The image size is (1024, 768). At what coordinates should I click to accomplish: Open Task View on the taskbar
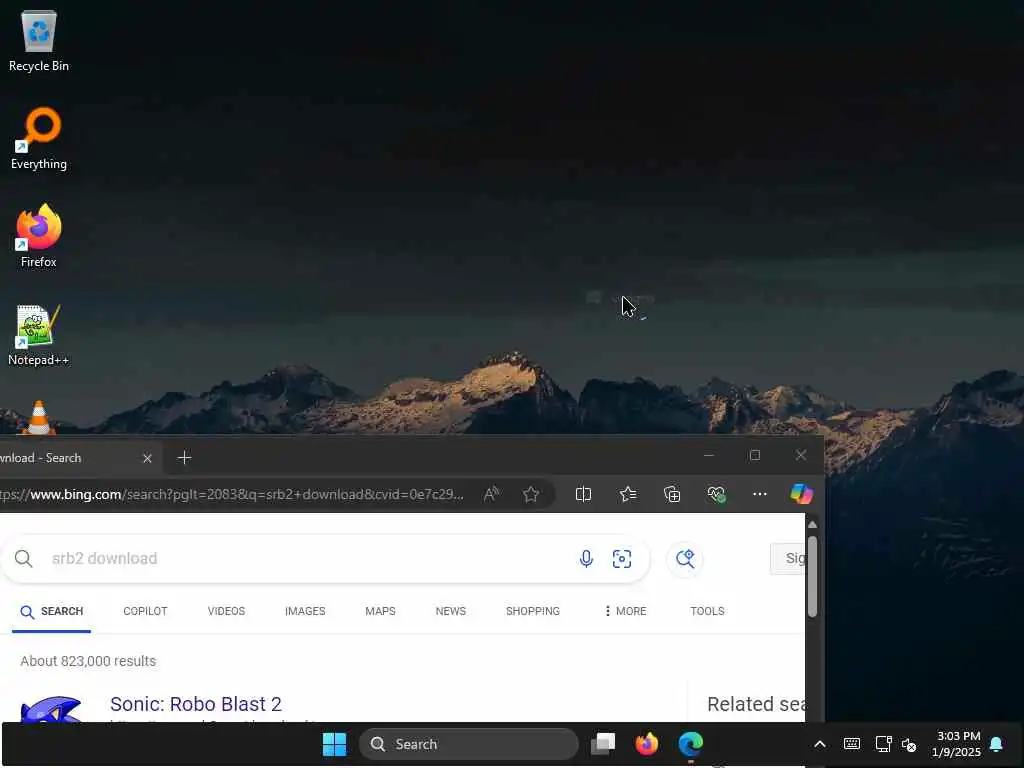(603, 744)
